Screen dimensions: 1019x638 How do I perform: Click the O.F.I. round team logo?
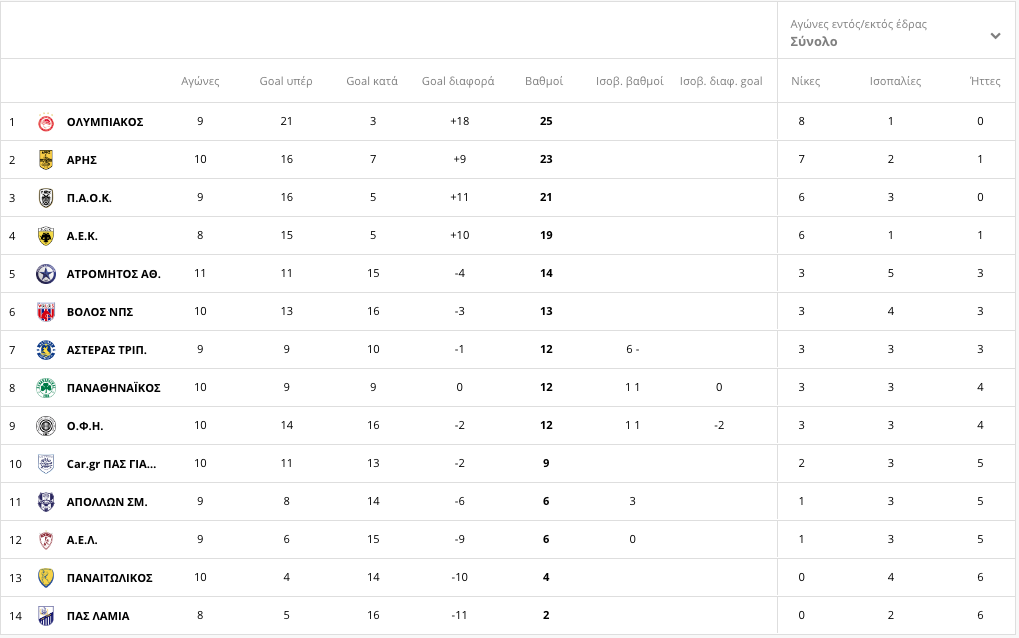(46, 426)
